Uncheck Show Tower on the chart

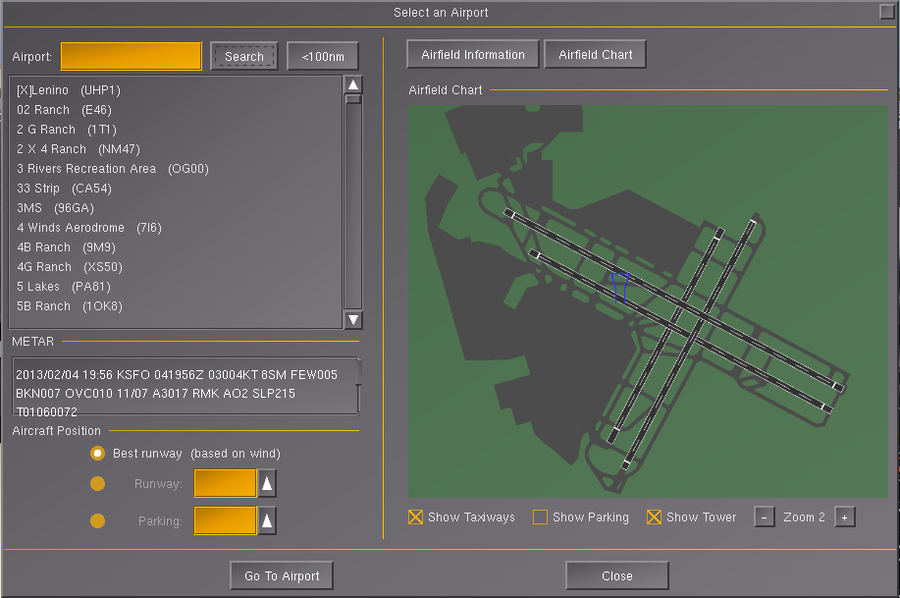pos(654,517)
